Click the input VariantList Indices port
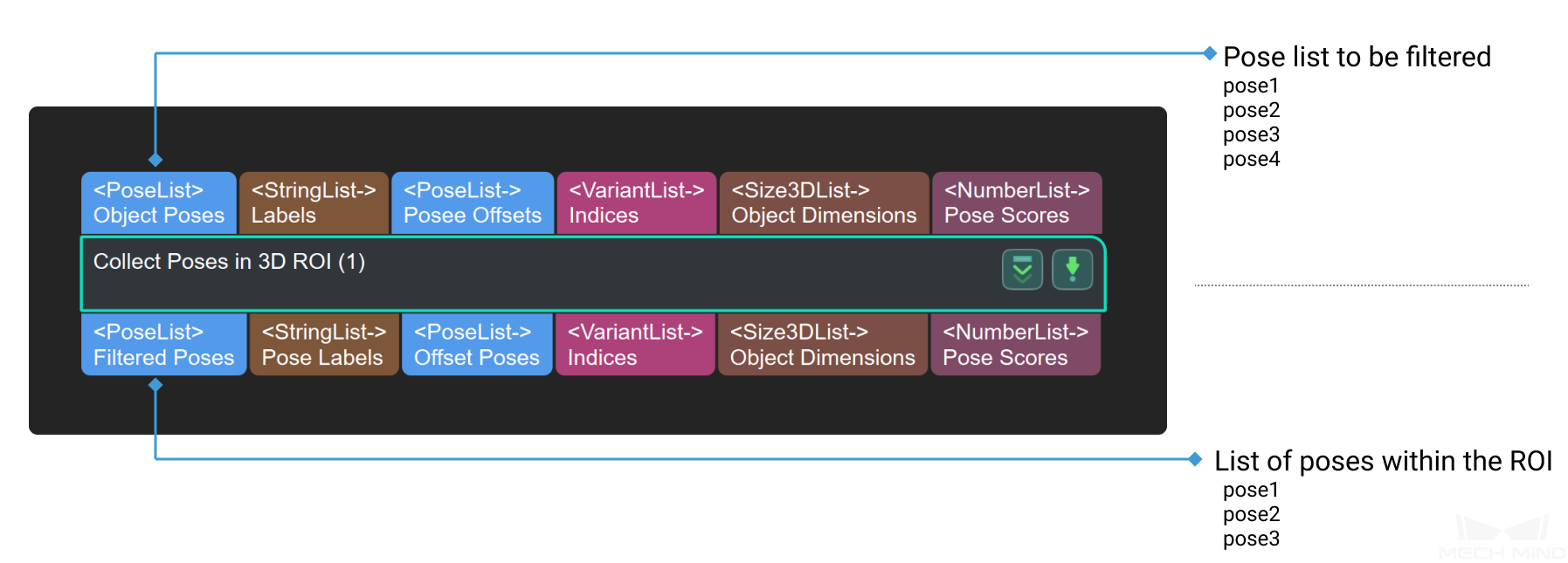Viewport: 1568px width, 563px height. (x=637, y=203)
